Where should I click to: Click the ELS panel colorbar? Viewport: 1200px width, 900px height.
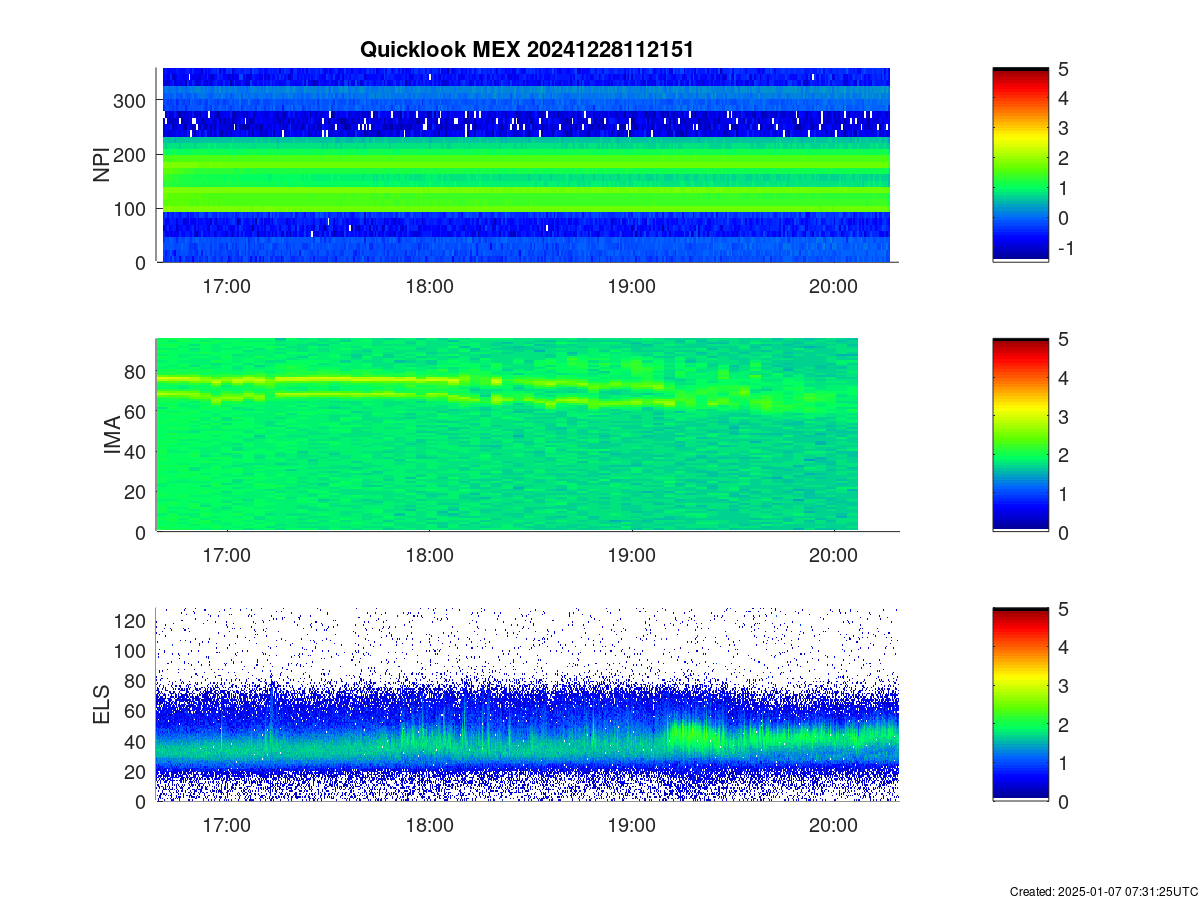point(1020,705)
